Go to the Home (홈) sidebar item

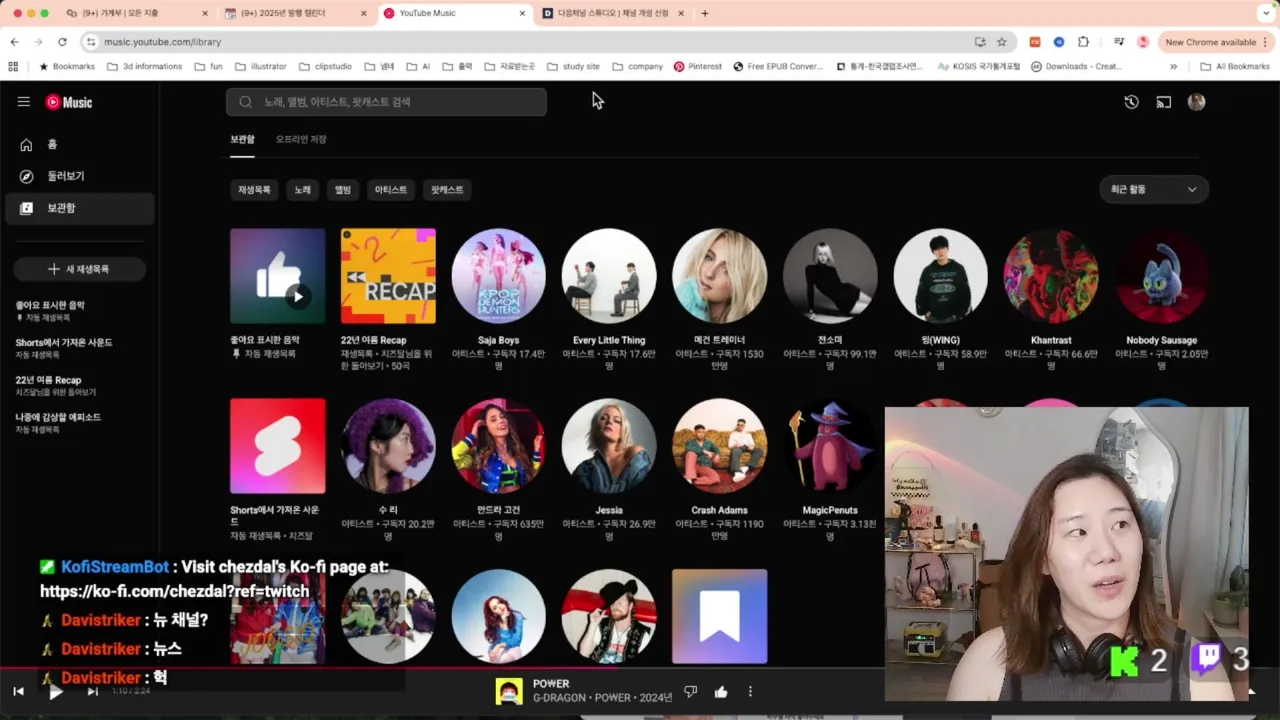[79, 145]
